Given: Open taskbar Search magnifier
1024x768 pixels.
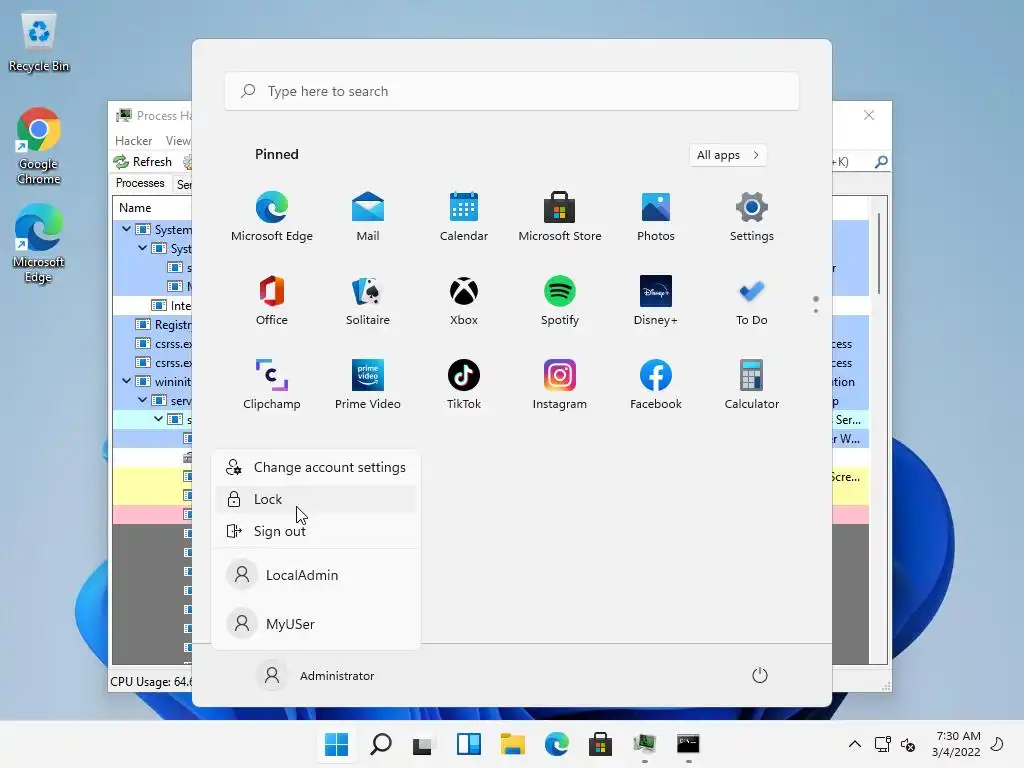Looking at the screenshot, I should 381,744.
